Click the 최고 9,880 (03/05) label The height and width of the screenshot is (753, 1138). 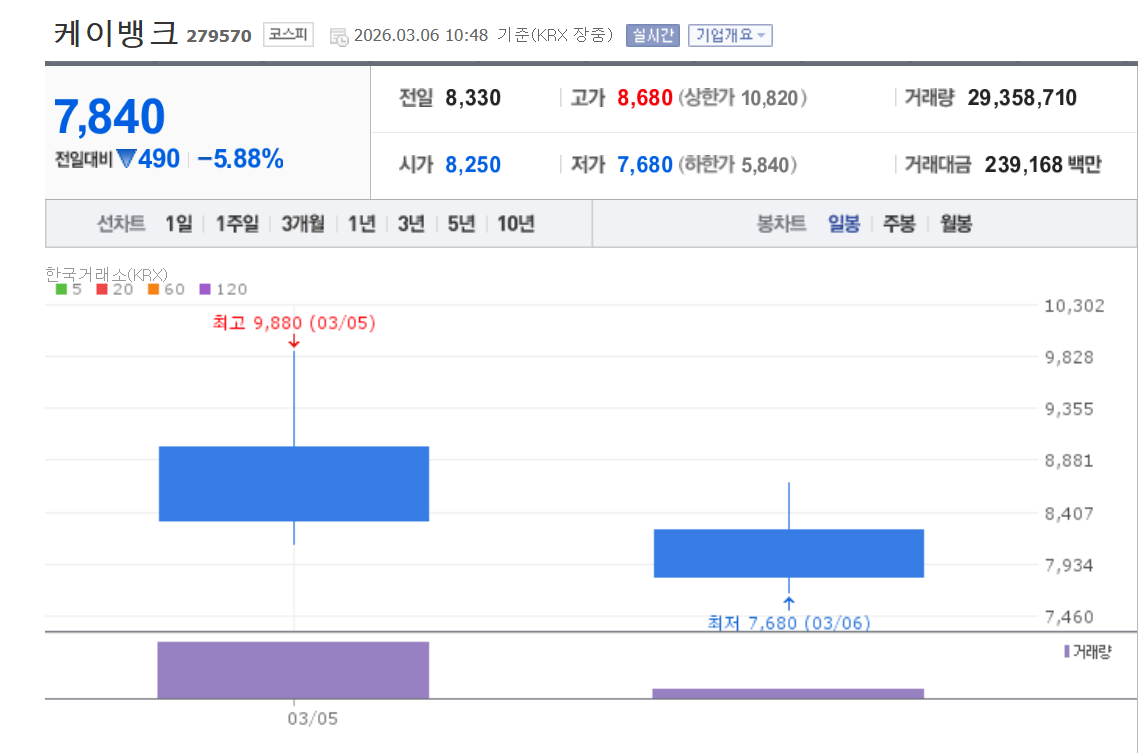click(294, 323)
